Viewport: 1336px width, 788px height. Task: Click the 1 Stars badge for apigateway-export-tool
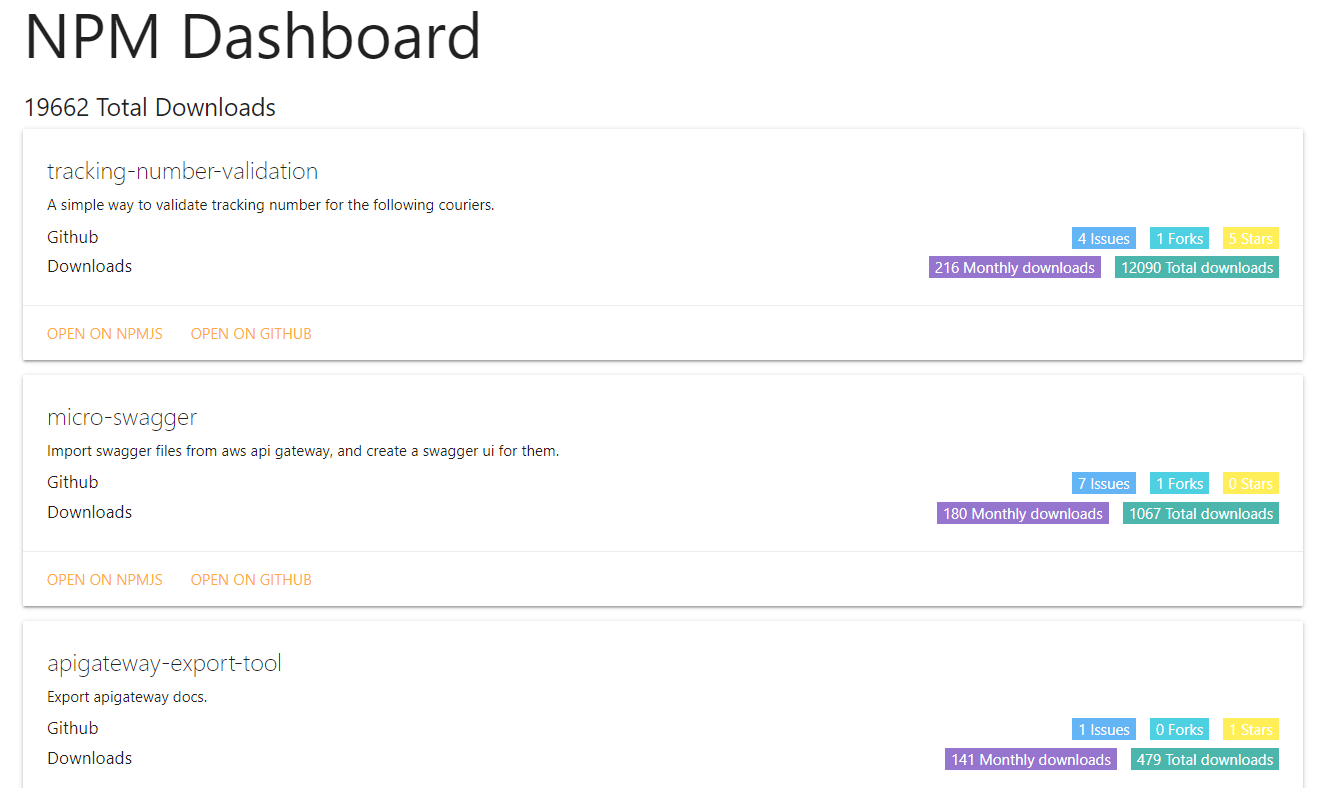click(x=1250, y=729)
